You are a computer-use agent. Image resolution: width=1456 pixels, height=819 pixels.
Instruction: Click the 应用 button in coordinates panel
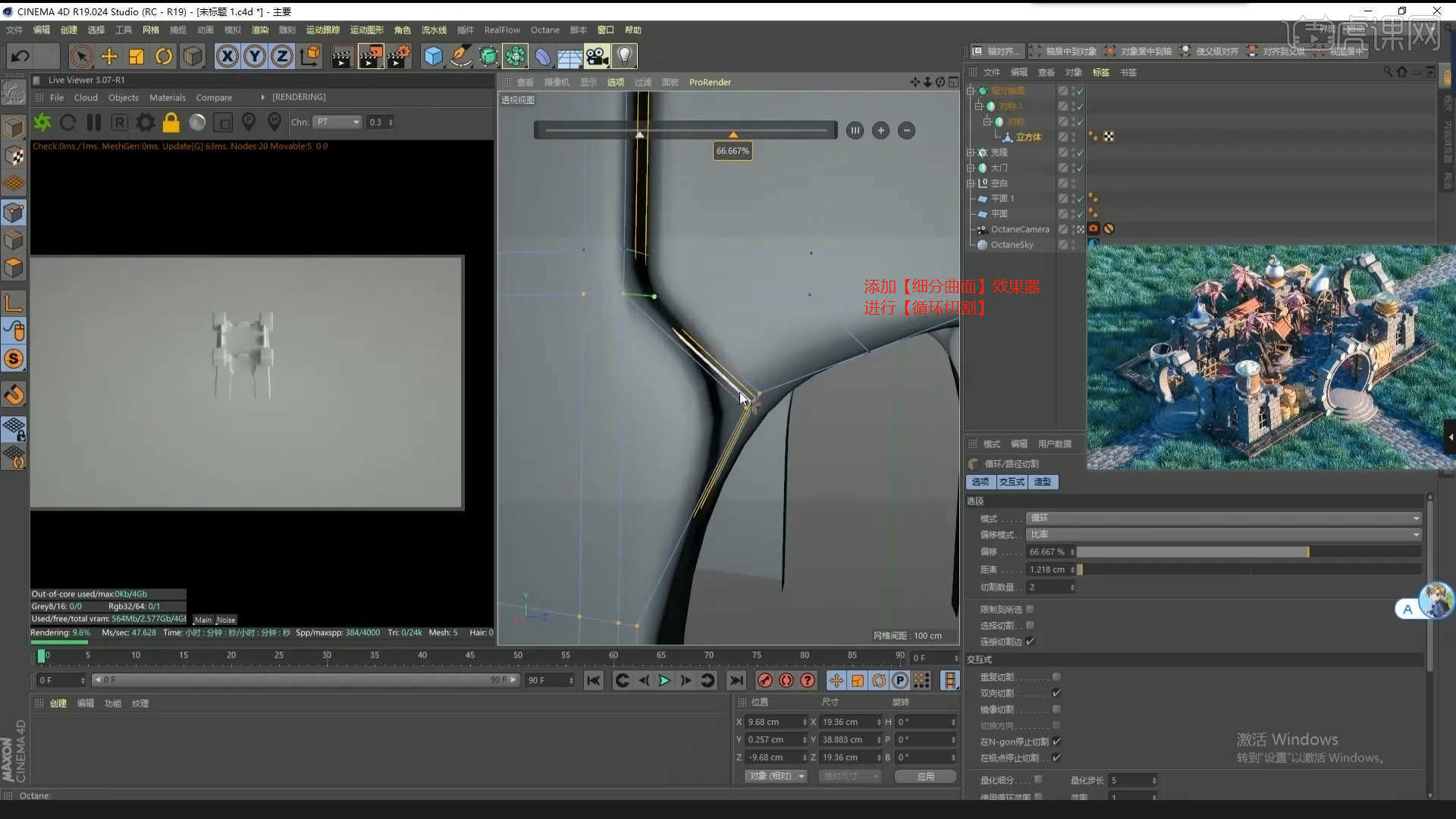click(925, 776)
